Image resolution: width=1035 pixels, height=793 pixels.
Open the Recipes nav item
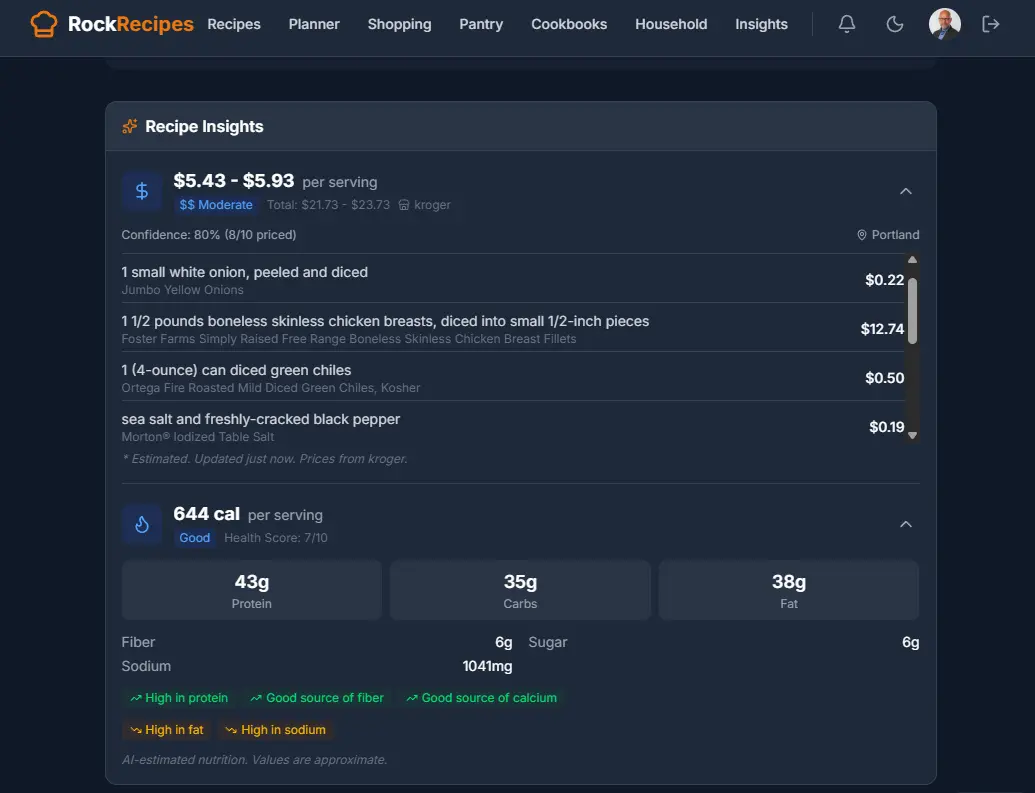(x=234, y=24)
